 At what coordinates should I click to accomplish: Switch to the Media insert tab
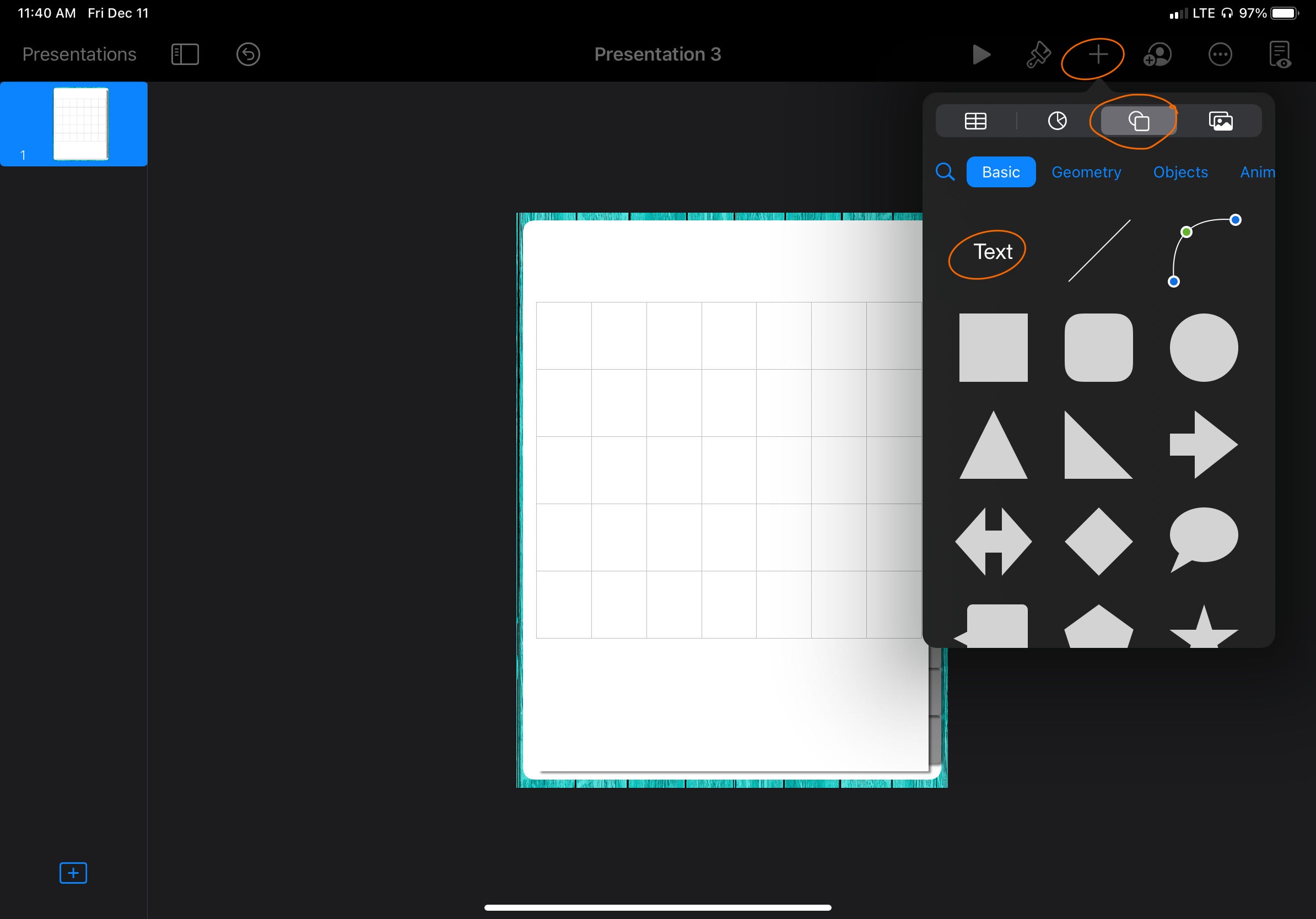click(1220, 121)
